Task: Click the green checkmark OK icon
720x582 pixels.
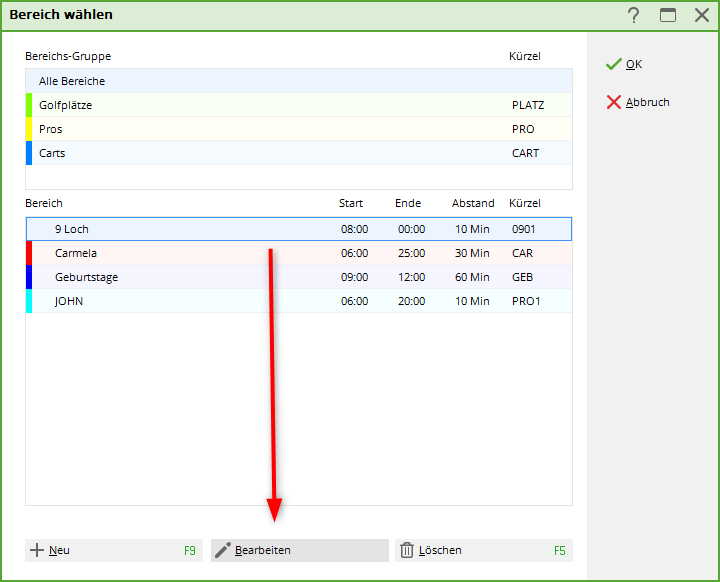Action: point(613,64)
